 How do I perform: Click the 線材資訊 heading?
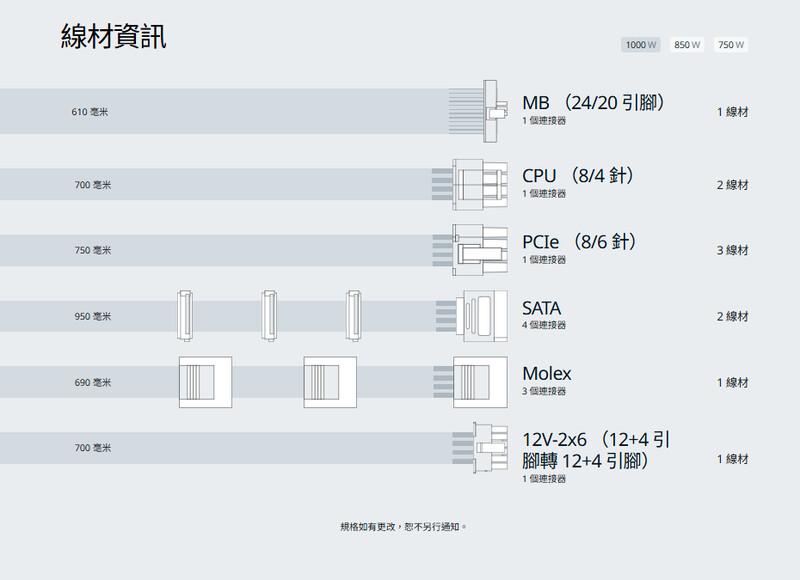tap(113, 37)
